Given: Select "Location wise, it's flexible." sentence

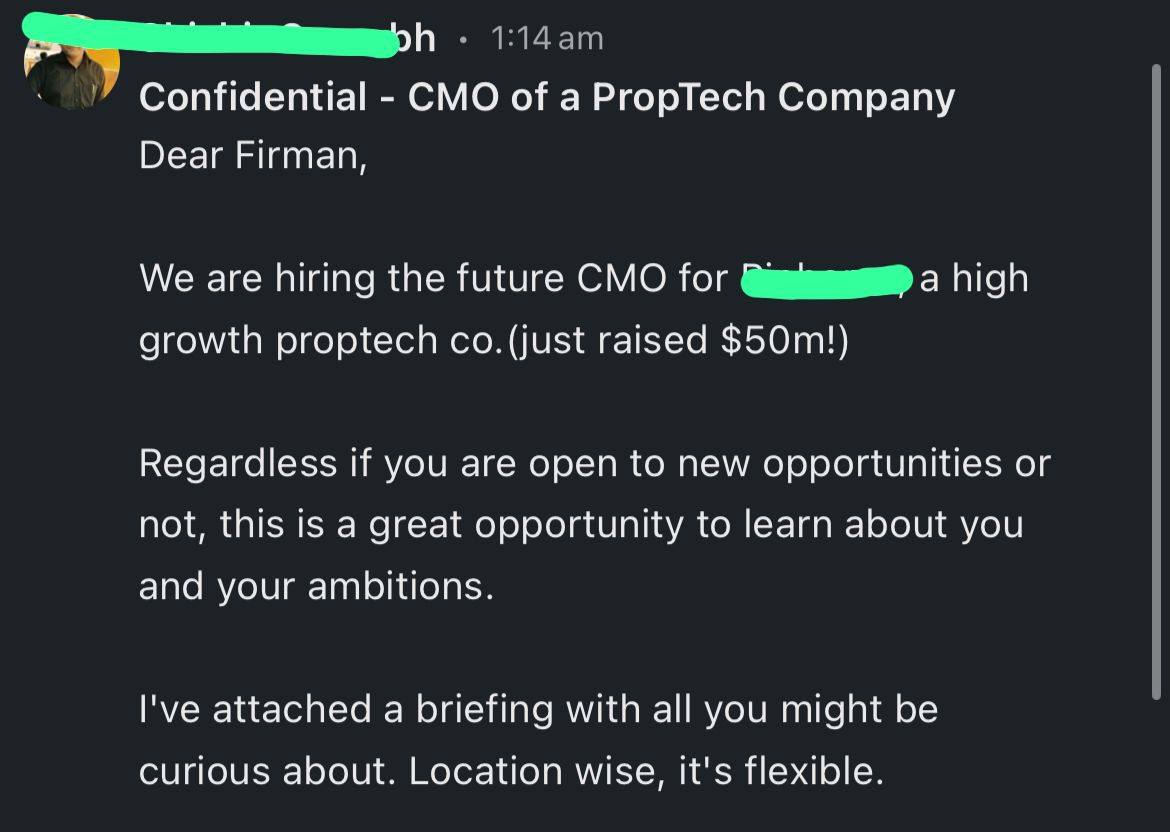Looking at the screenshot, I should [x=646, y=771].
